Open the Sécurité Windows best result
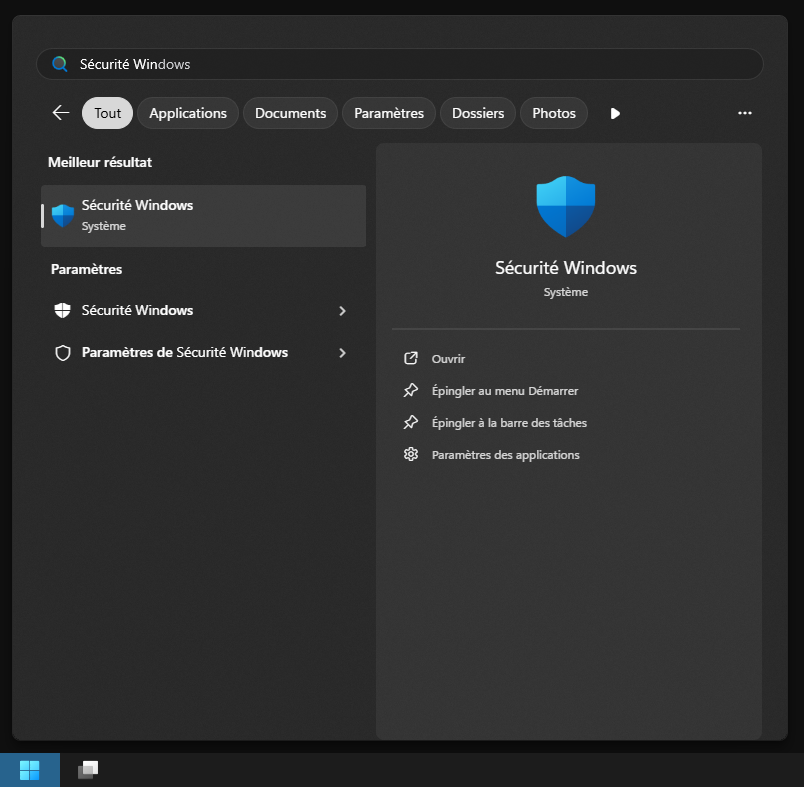Viewport: 804px width, 787px height. [x=204, y=216]
